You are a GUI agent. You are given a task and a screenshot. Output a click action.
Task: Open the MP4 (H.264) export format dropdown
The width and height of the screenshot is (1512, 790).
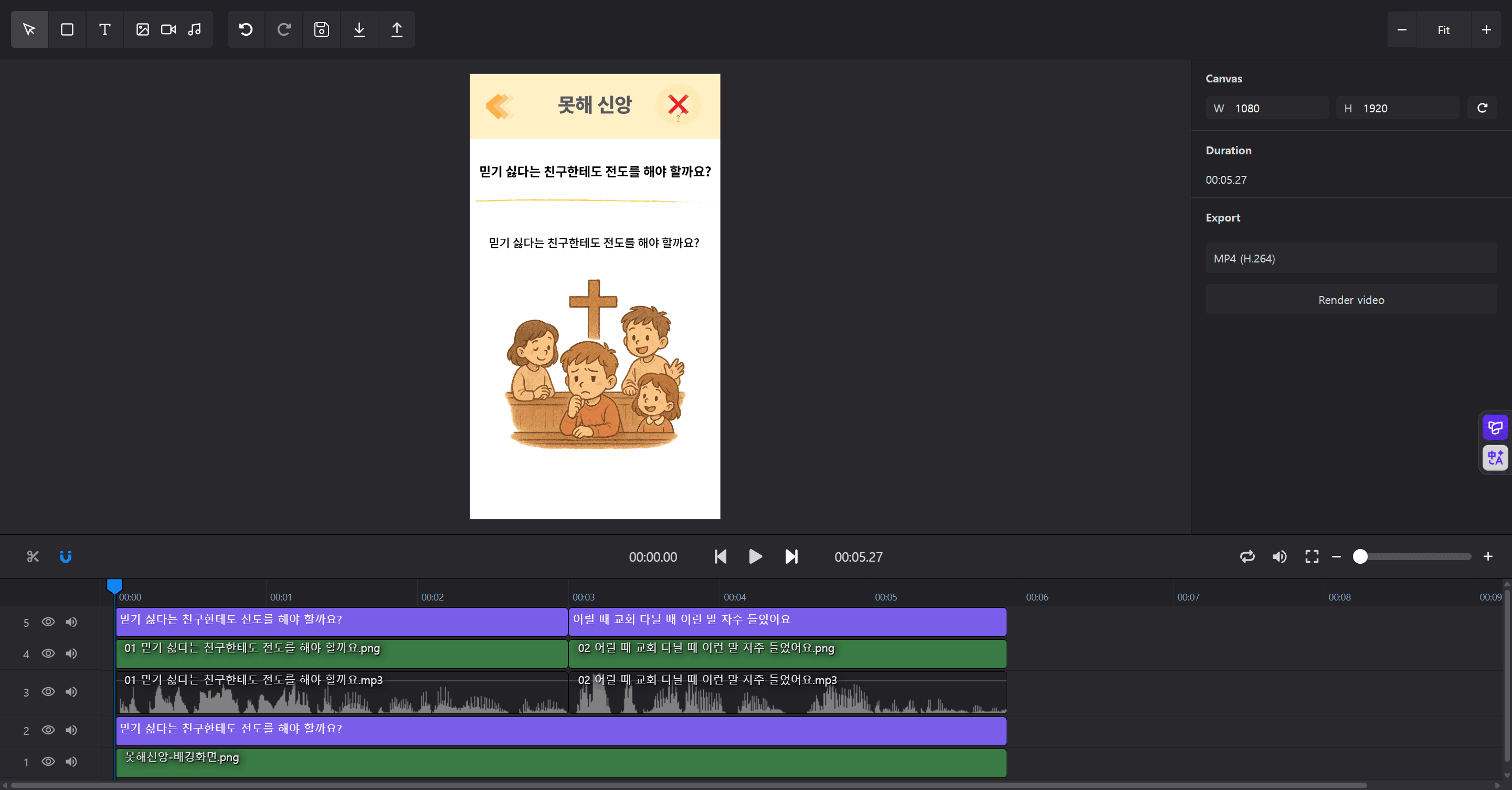click(1350, 258)
